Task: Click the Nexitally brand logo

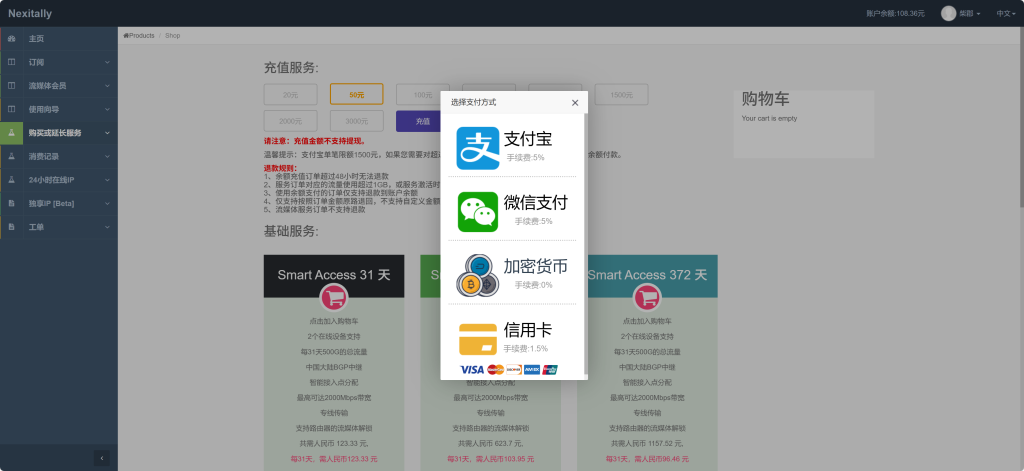Action: tap(30, 13)
